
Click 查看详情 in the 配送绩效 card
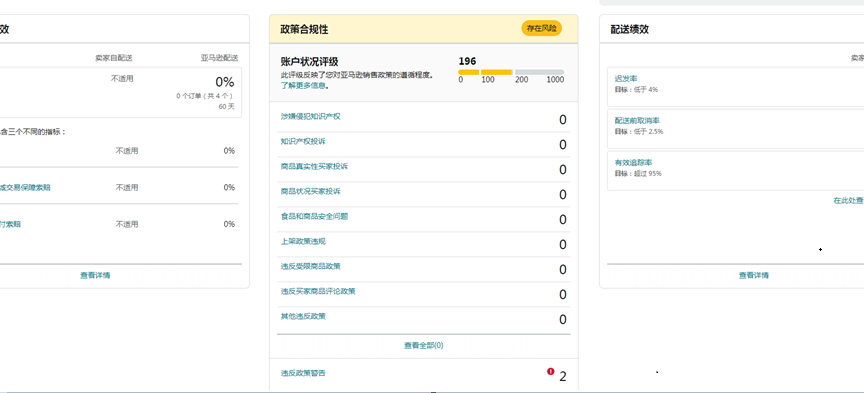[x=754, y=275]
